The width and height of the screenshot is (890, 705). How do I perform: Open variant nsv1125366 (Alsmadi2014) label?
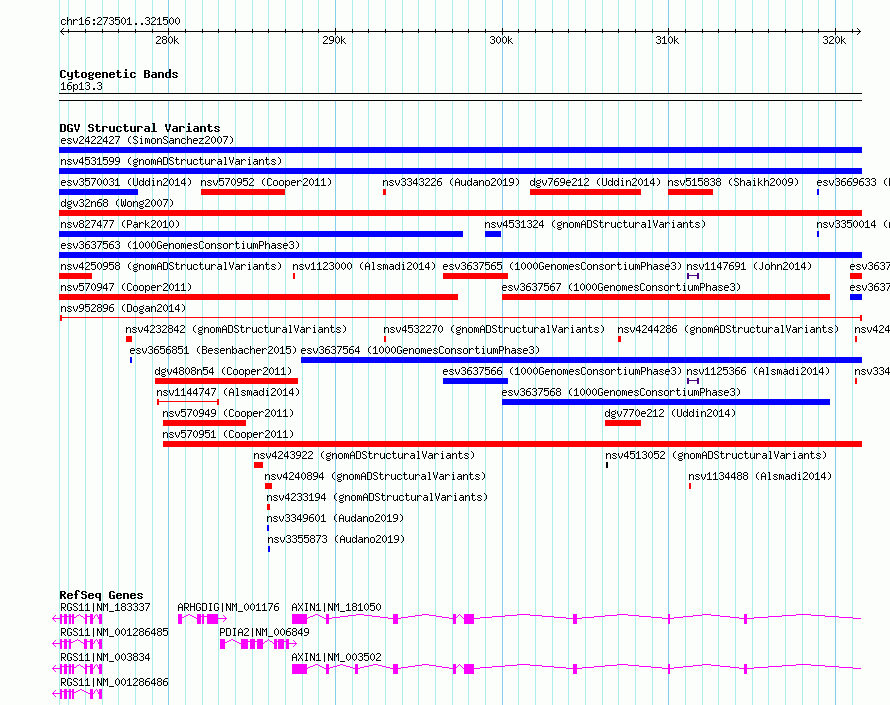(758, 371)
